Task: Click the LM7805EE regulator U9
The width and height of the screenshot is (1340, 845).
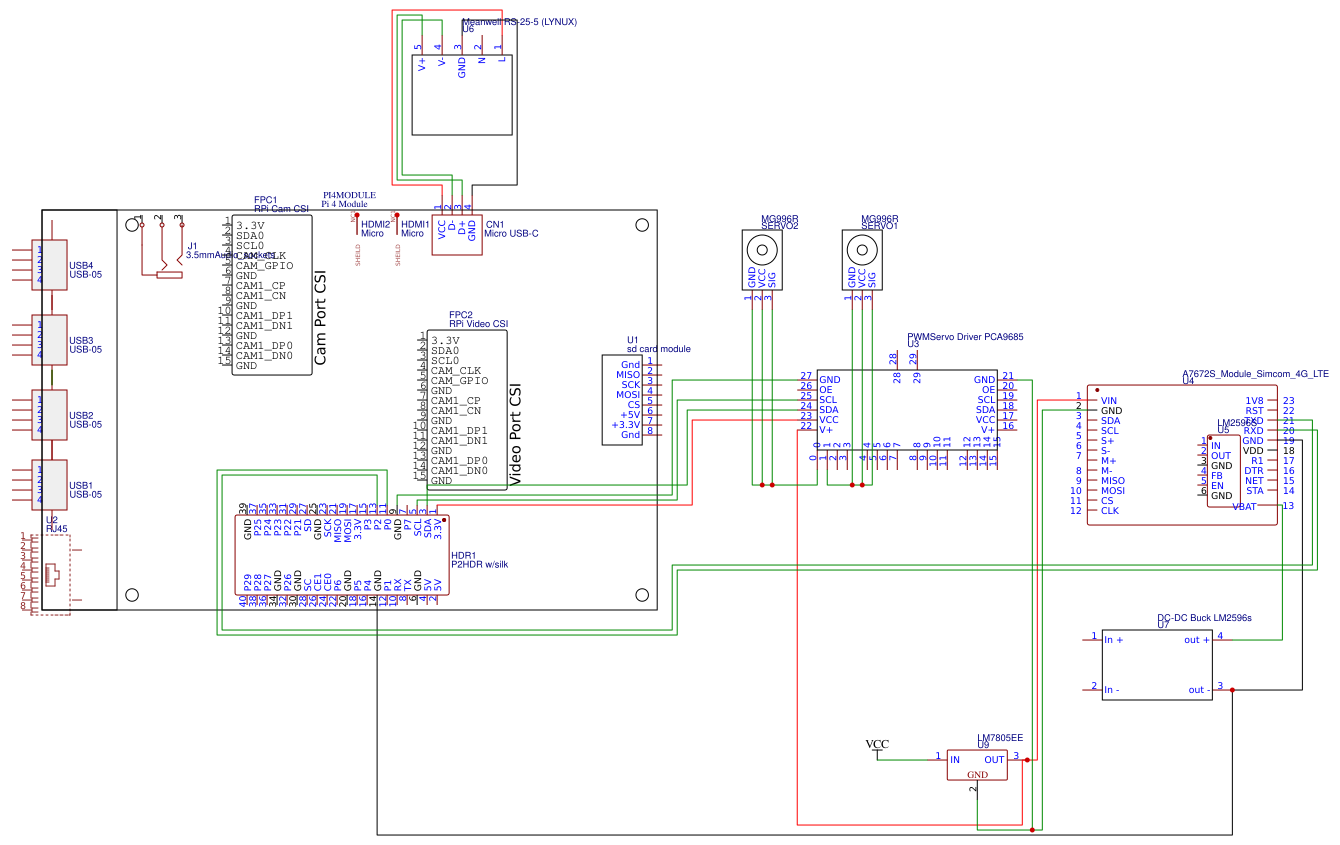Action: (977, 763)
